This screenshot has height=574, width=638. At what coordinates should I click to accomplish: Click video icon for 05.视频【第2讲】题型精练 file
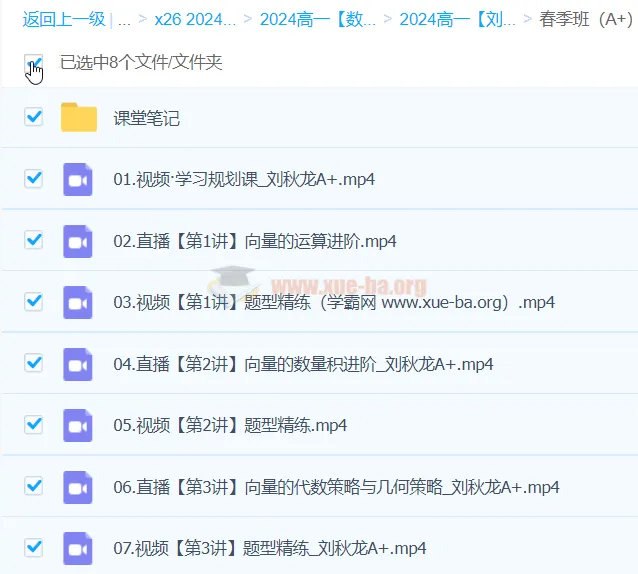click(x=78, y=425)
